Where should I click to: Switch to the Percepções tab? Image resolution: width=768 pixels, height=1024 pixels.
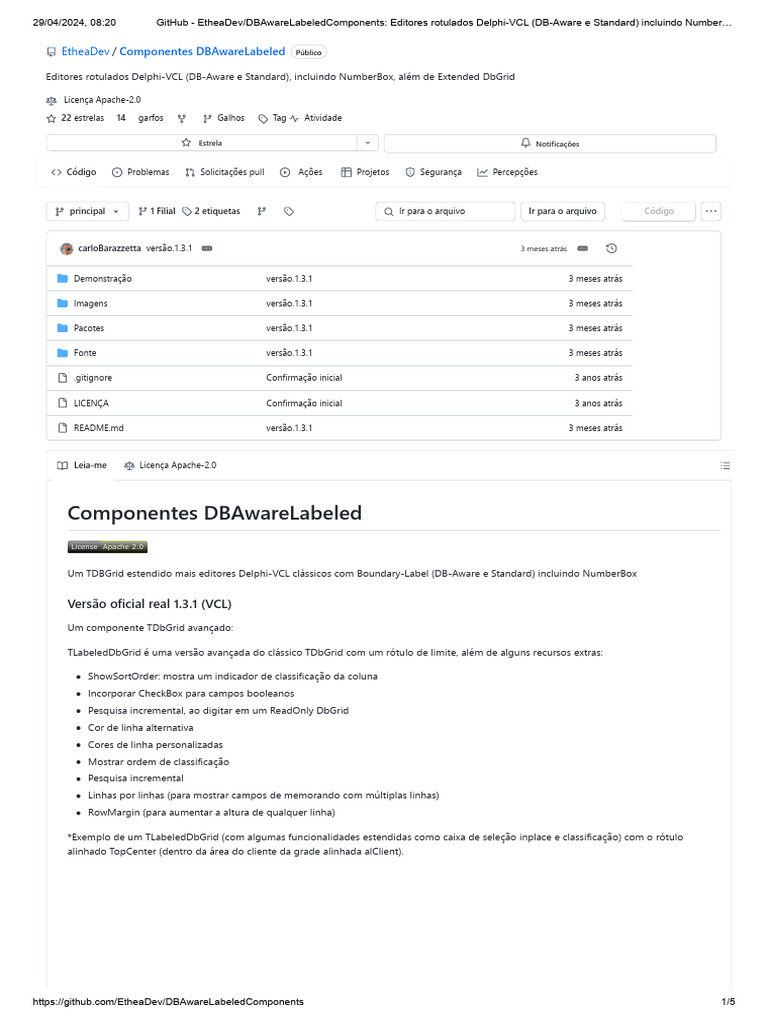coord(507,172)
